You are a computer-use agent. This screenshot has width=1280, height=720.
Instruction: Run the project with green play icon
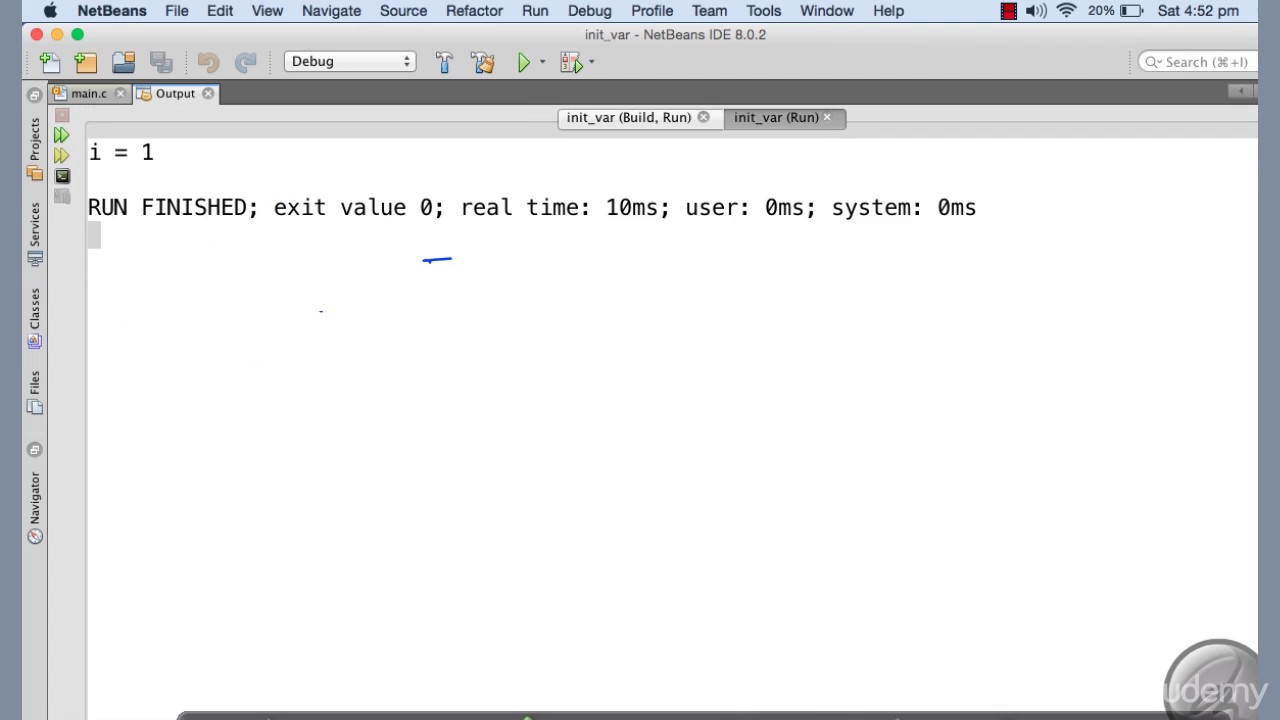pos(523,62)
